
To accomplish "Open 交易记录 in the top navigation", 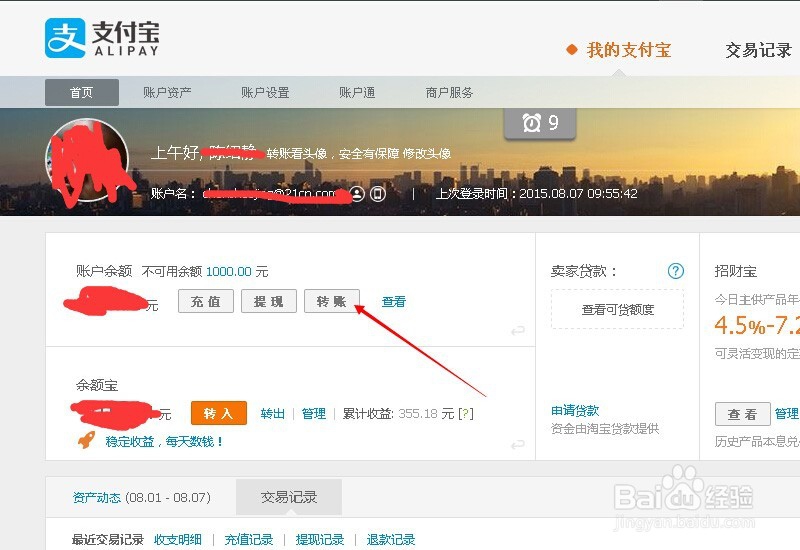I will pyautogui.click(x=758, y=50).
